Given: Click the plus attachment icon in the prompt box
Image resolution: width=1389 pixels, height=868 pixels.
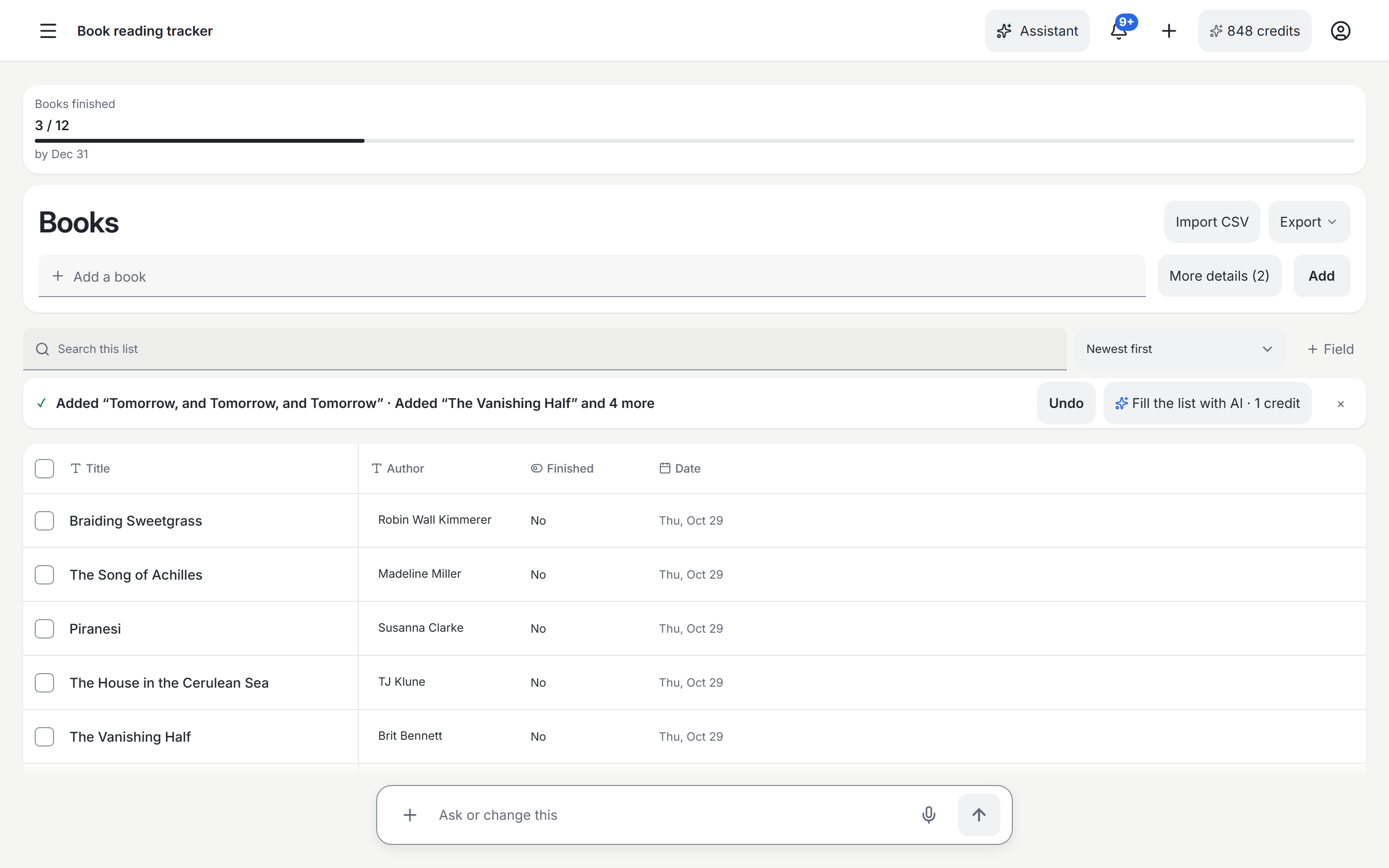Looking at the screenshot, I should (410, 814).
